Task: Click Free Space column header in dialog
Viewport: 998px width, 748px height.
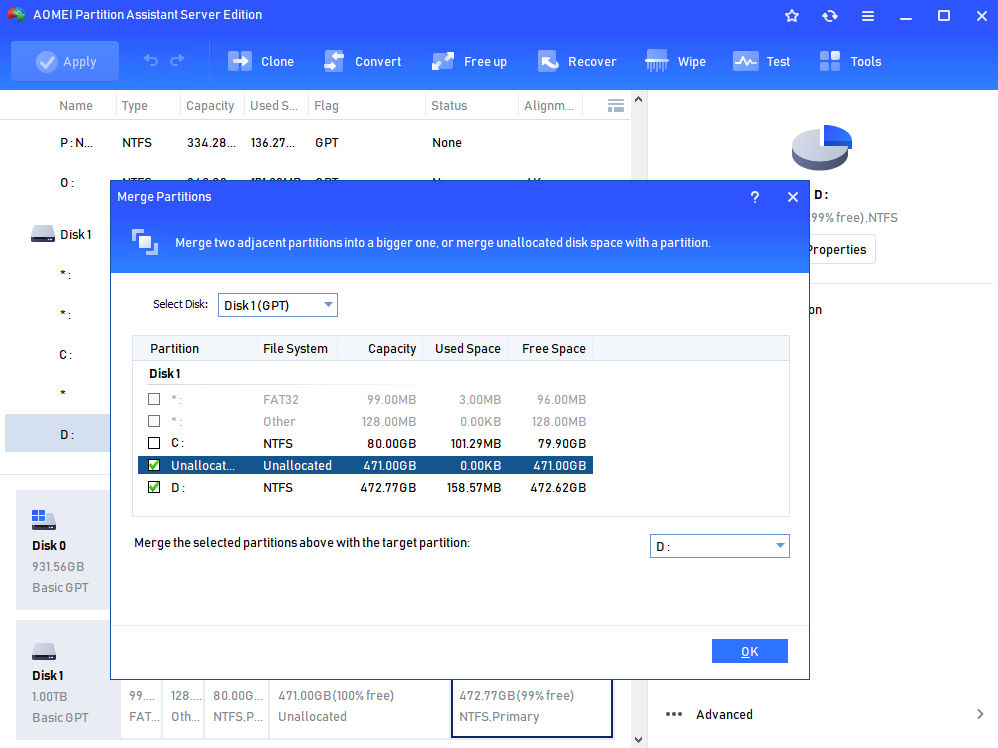Action: [x=554, y=348]
